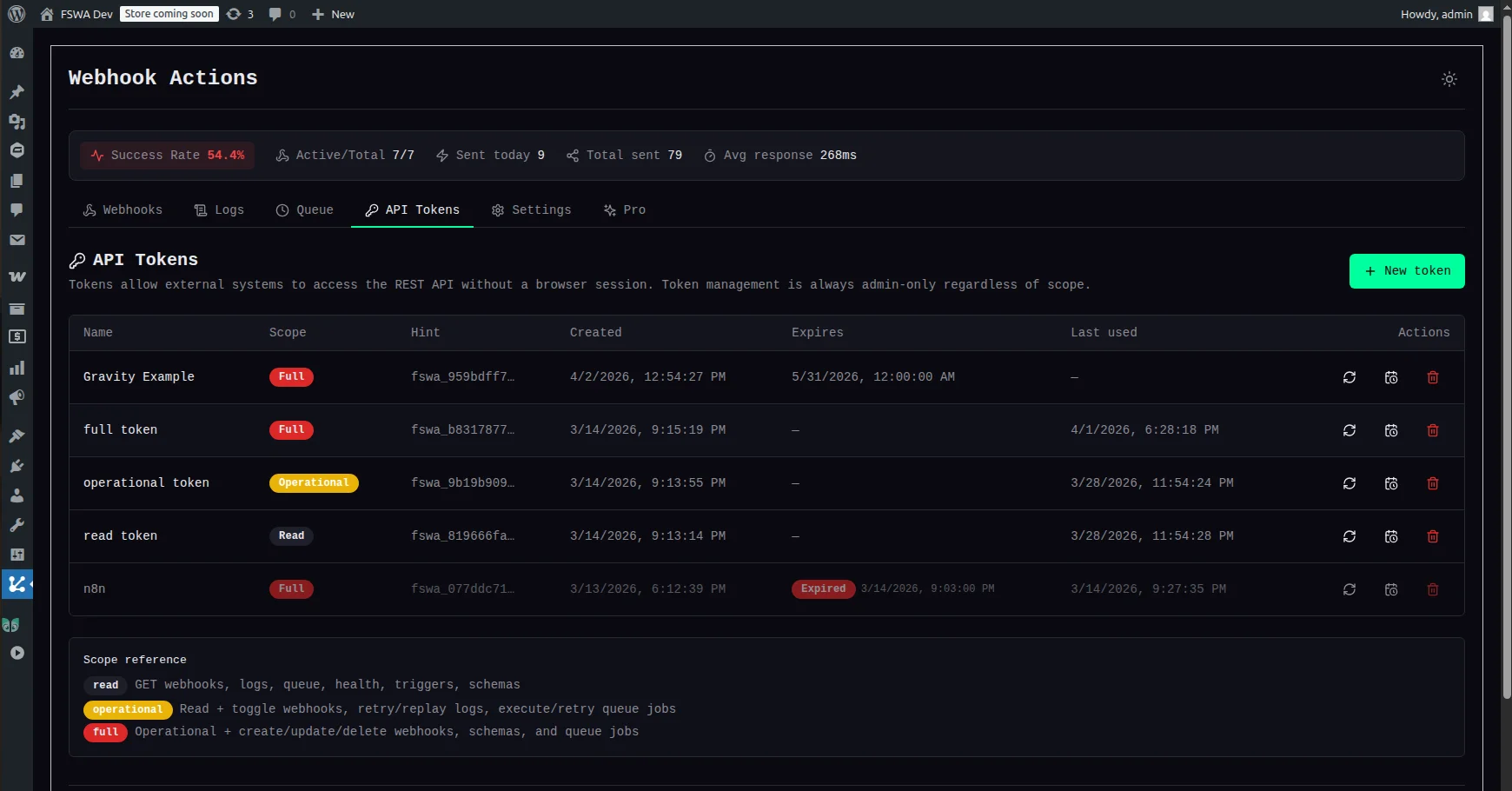Visit FSWA Dev site link

[76, 14]
